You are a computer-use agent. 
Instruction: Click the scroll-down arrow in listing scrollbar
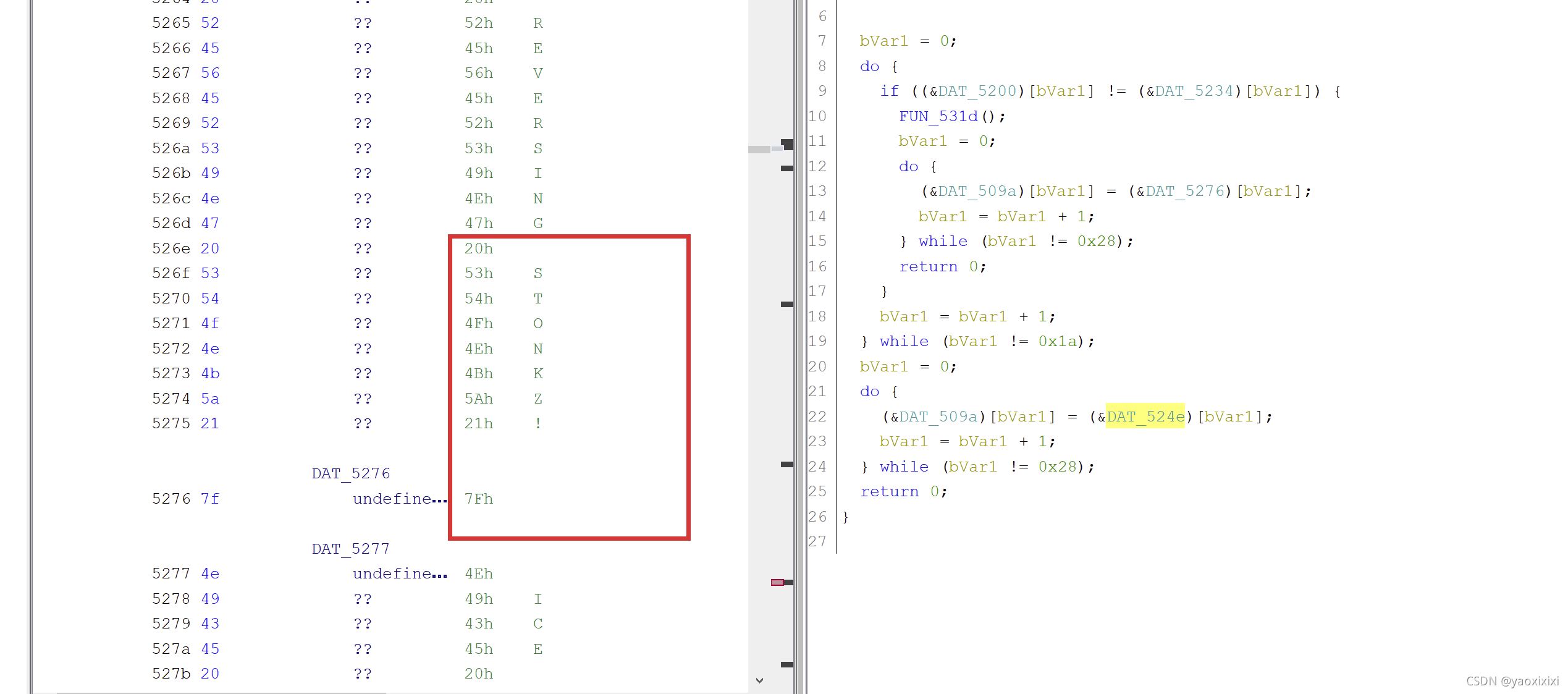(759, 680)
